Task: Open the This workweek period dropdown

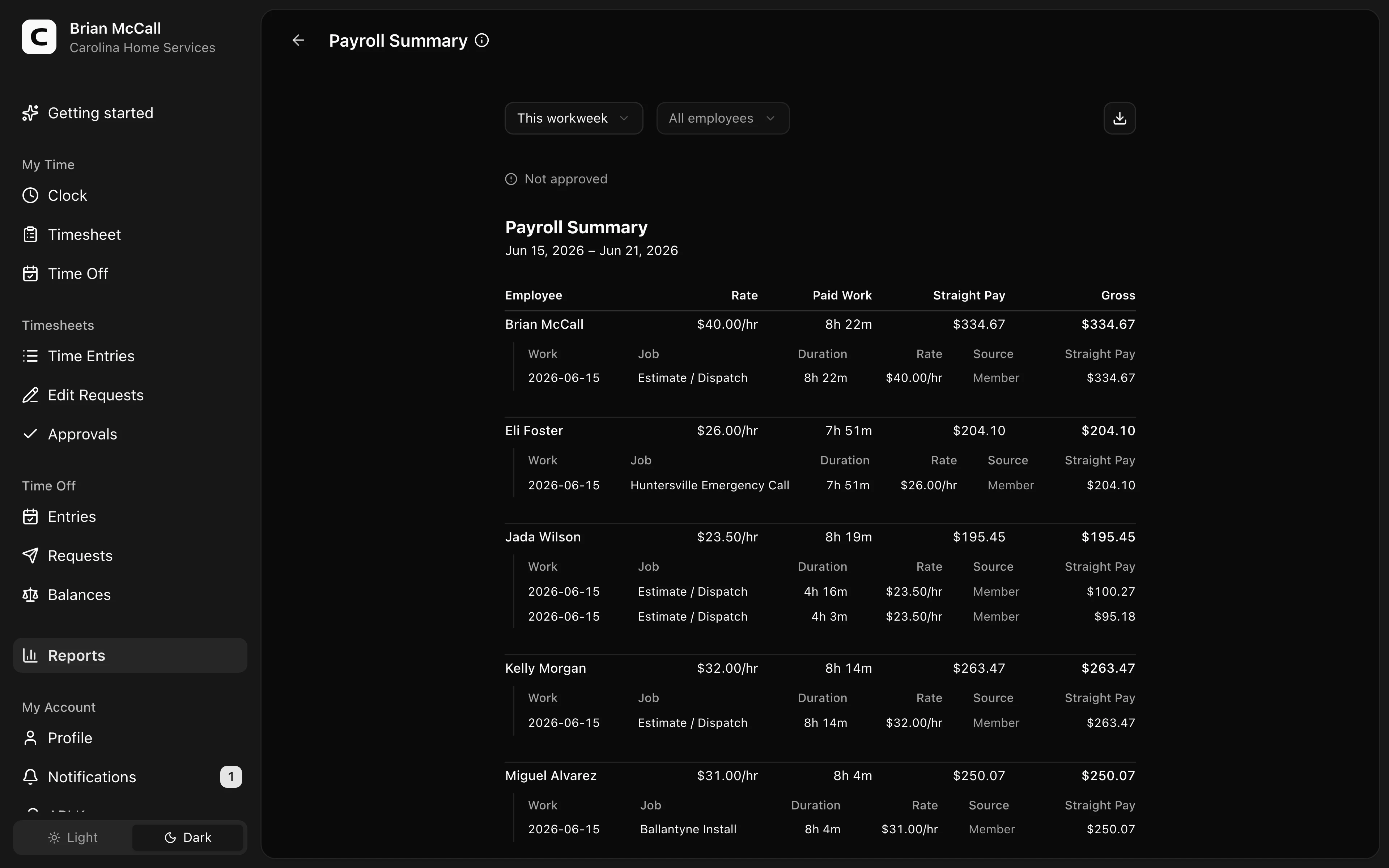Action: [x=574, y=118]
